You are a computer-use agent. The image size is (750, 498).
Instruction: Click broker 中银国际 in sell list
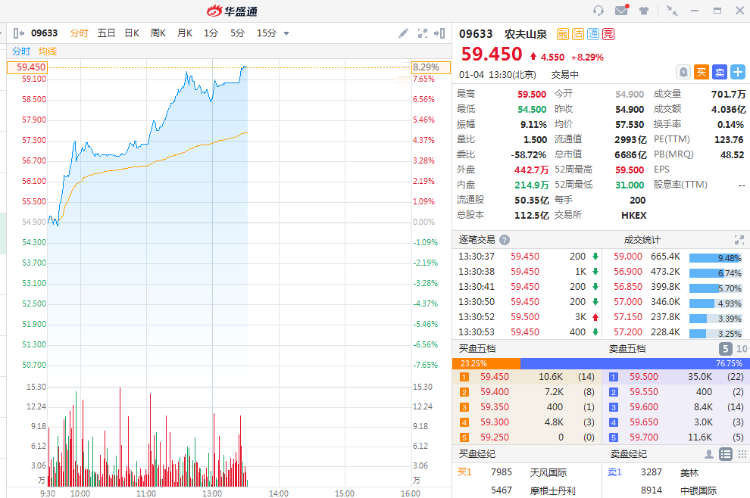[698, 491]
